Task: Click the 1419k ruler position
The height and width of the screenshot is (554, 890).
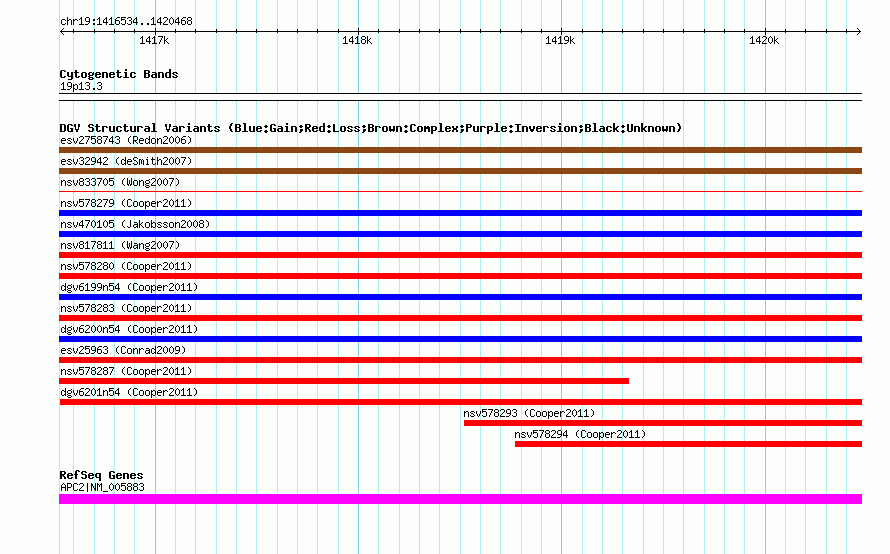Action: point(560,40)
